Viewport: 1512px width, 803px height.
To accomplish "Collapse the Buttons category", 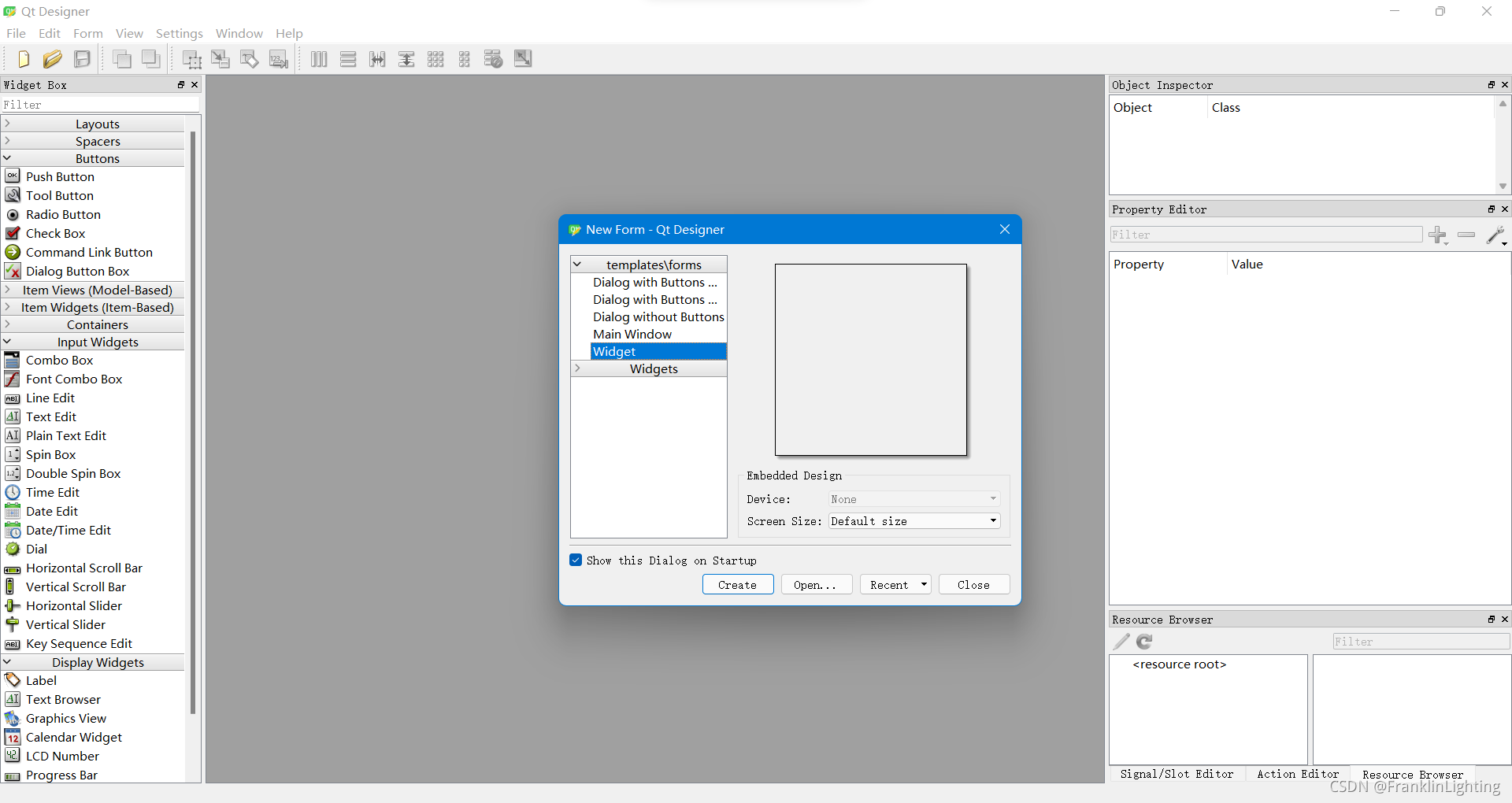I will pyautogui.click(x=7, y=158).
